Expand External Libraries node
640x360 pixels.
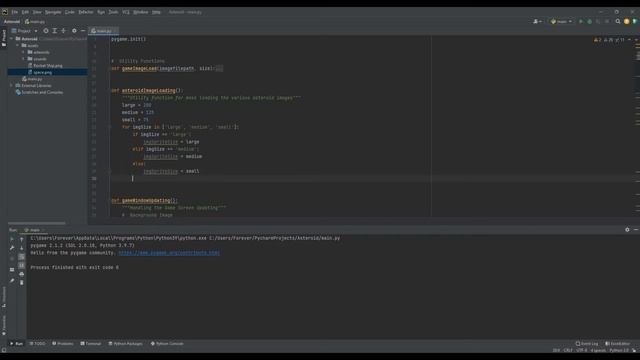11,86
